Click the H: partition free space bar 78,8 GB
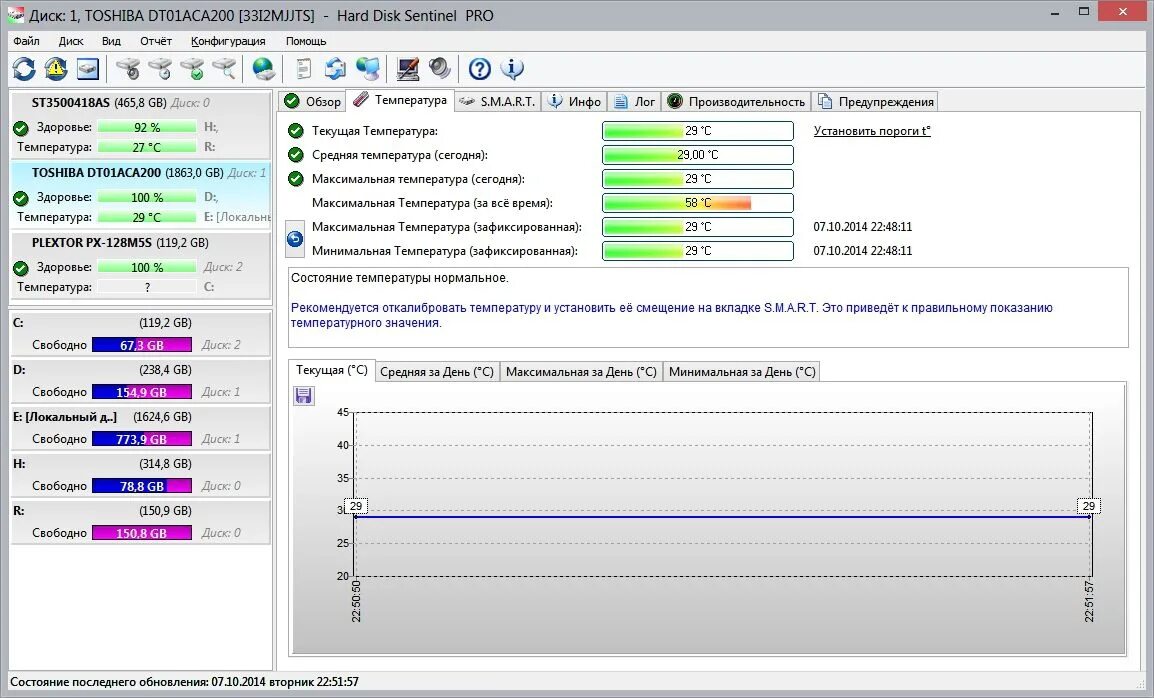1154x698 pixels. tap(142, 486)
